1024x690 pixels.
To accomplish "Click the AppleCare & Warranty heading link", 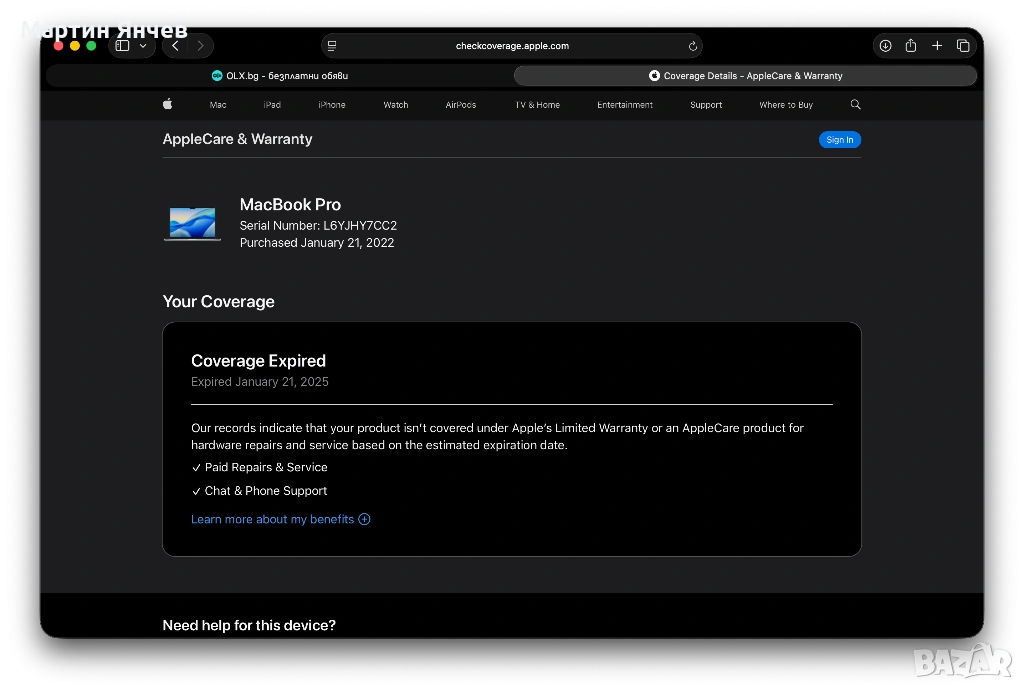I will click(x=237, y=139).
